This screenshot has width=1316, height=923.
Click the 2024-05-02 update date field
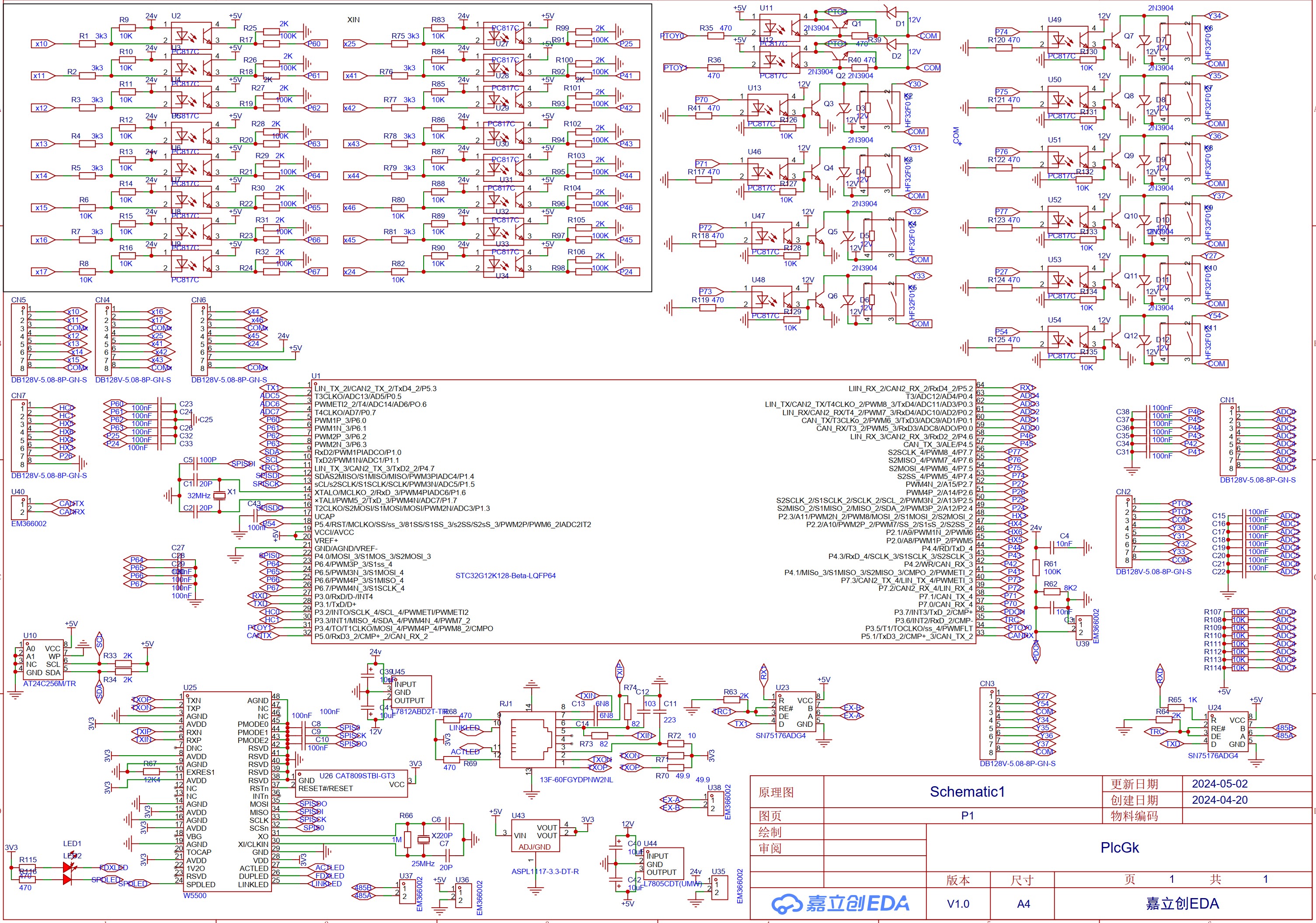1219,784
